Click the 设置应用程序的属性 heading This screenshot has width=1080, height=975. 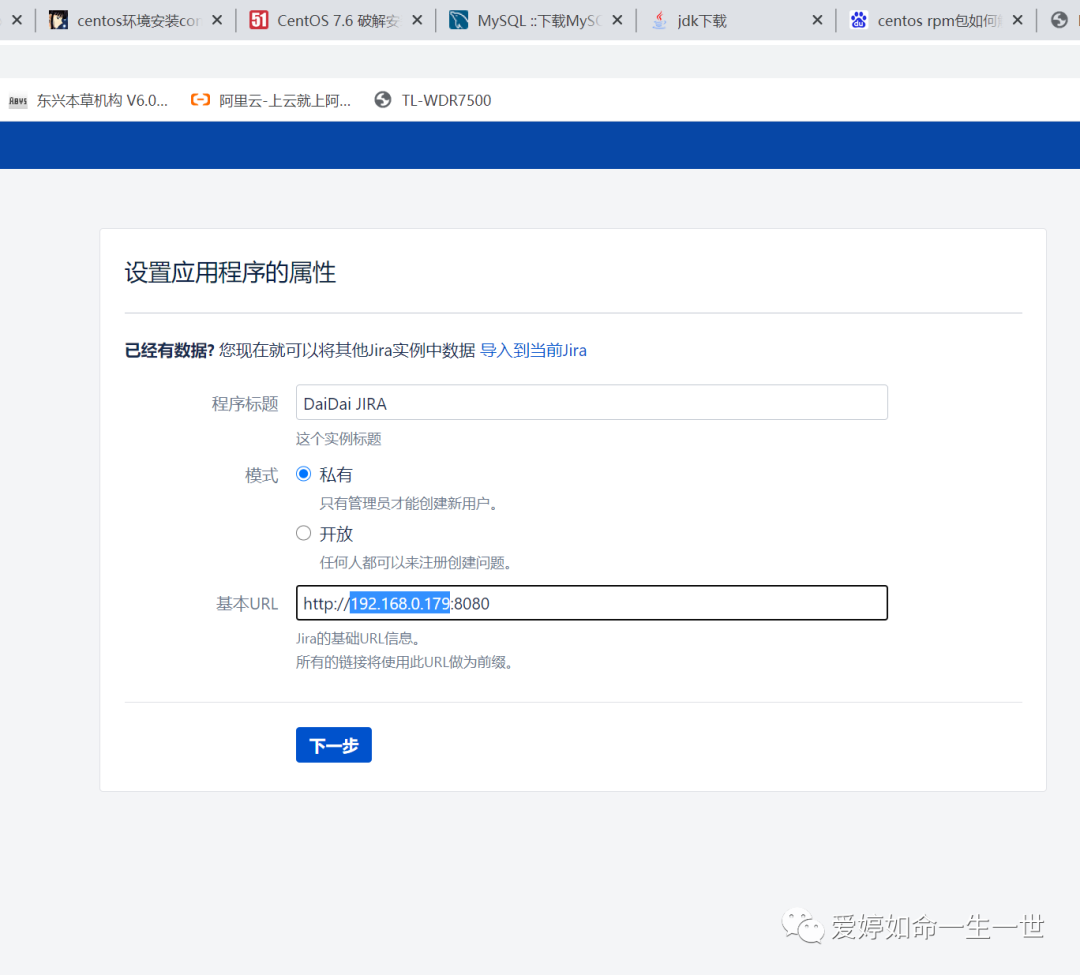point(230,273)
